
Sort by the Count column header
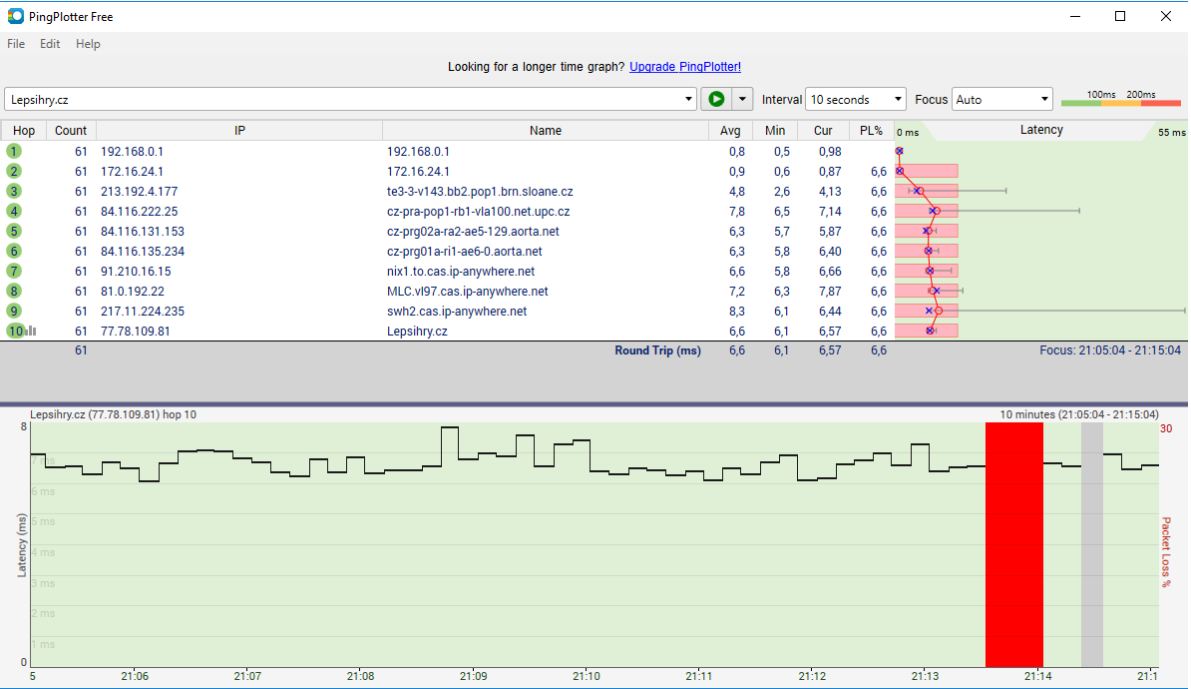pyautogui.click(x=71, y=131)
